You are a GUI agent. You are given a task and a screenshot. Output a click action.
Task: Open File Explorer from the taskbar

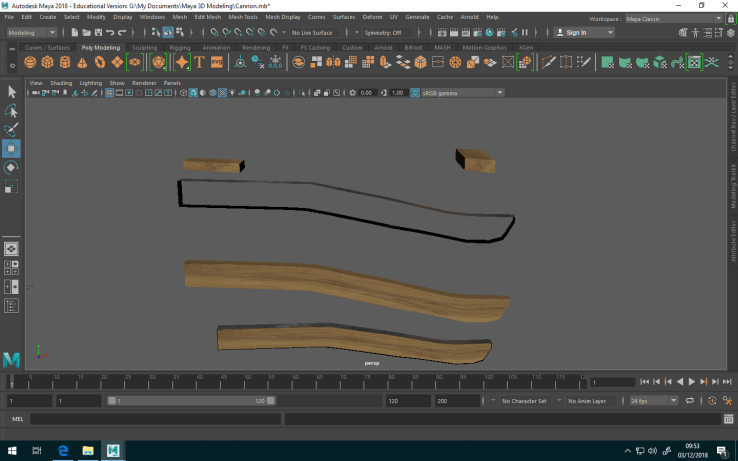point(87,450)
